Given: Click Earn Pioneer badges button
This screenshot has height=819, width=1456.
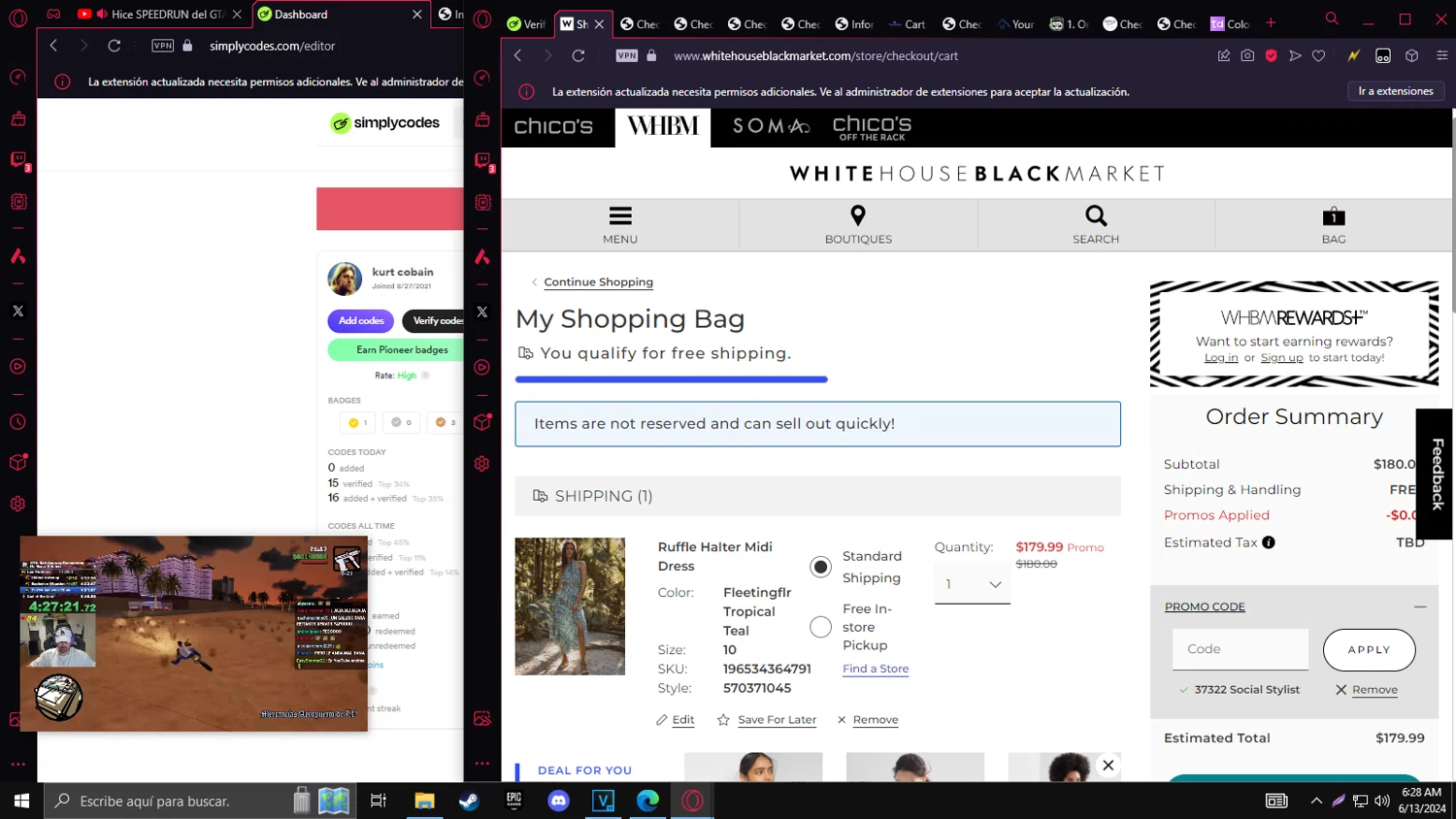Looking at the screenshot, I should [x=402, y=350].
